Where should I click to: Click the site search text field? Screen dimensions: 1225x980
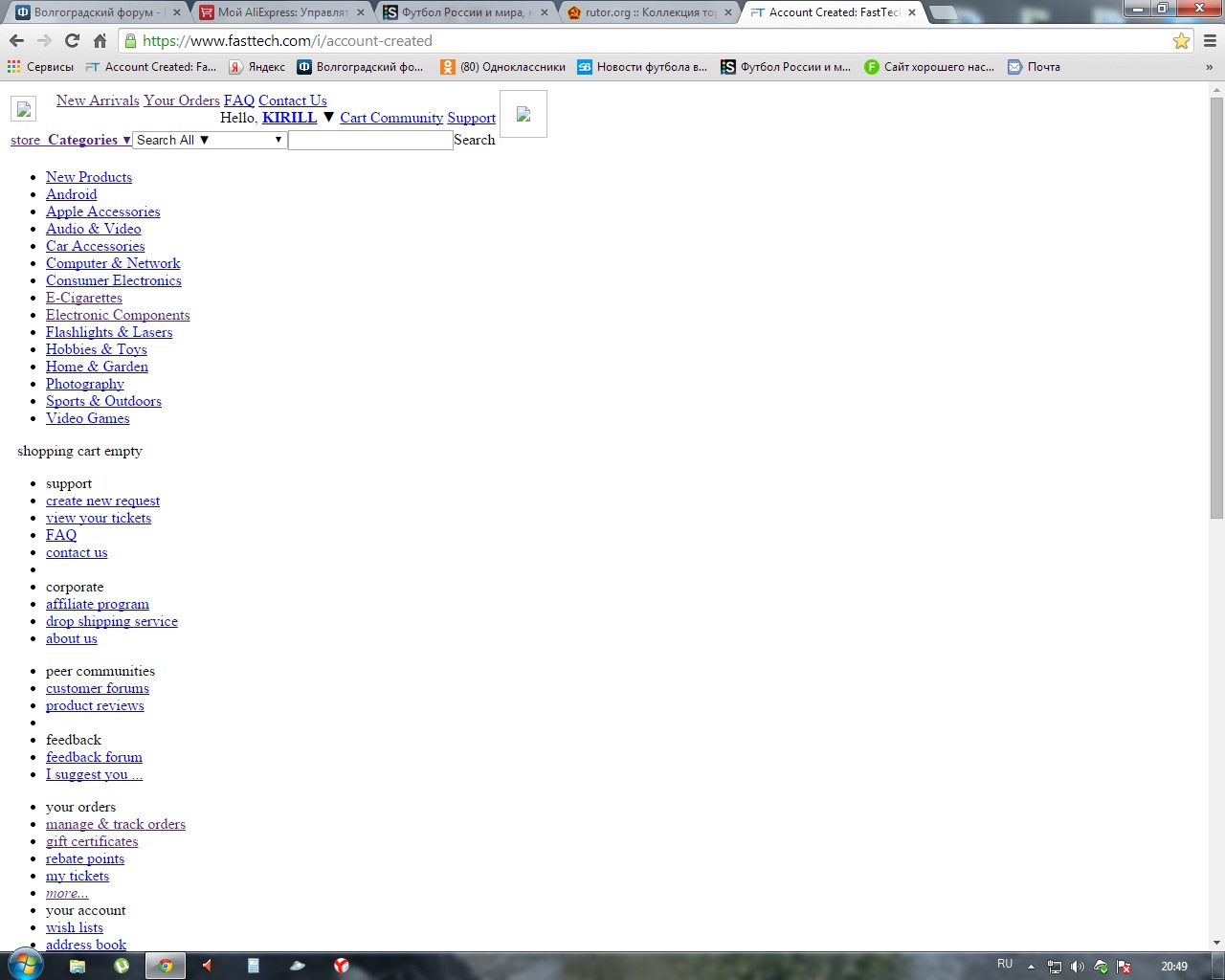370,140
